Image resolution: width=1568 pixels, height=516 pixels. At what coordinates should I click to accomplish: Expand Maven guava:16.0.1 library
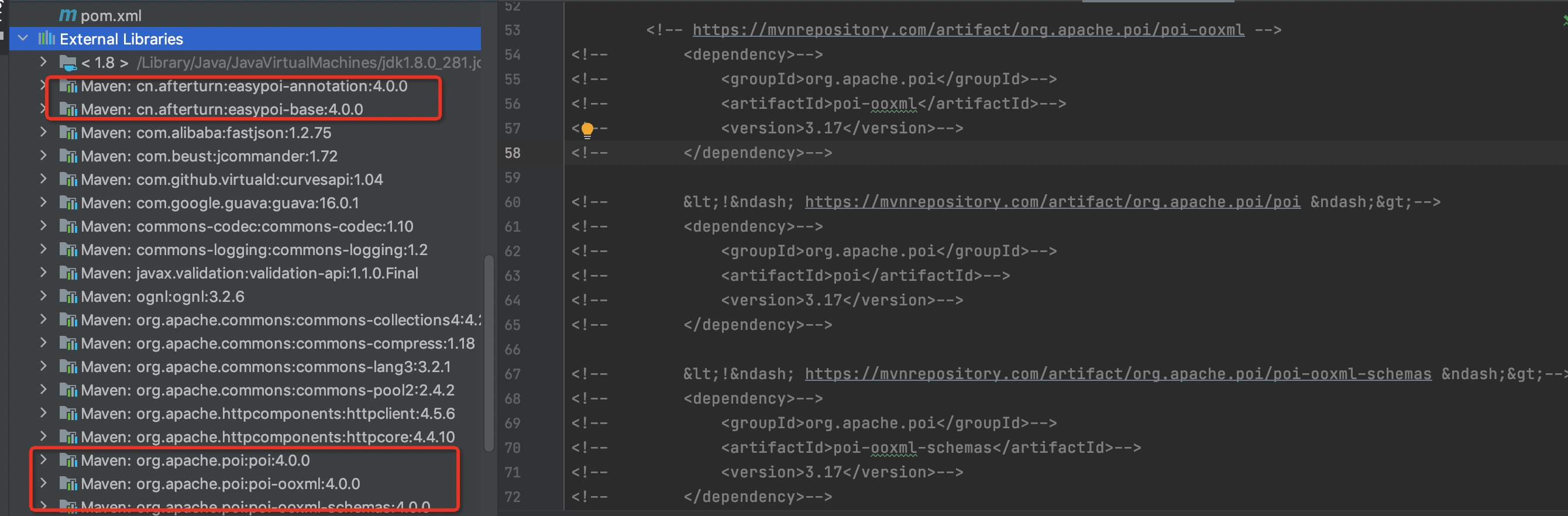(43, 202)
